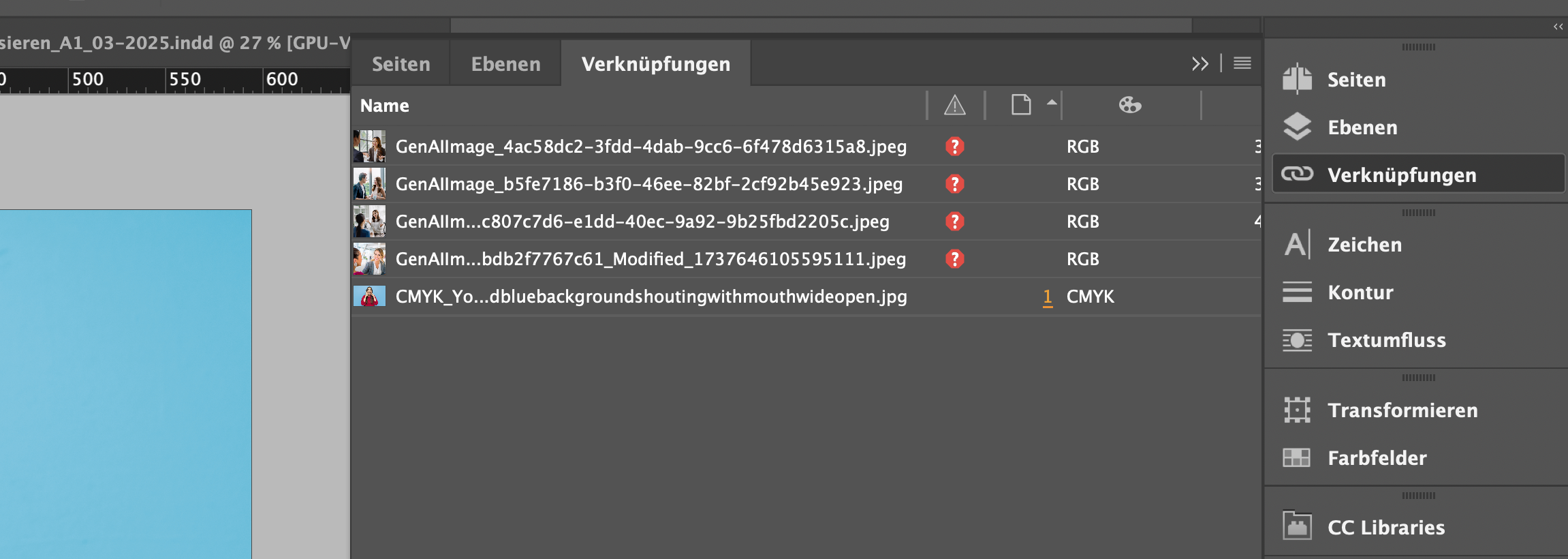The height and width of the screenshot is (559, 1568).
Task: Open the Transformieren panel icon
Action: point(1298,410)
